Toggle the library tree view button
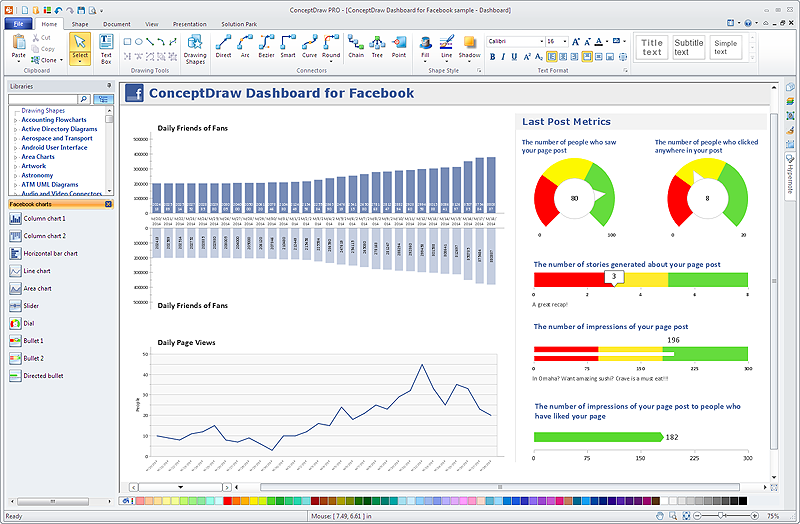The height and width of the screenshot is (524, 800). pos(102,99)
